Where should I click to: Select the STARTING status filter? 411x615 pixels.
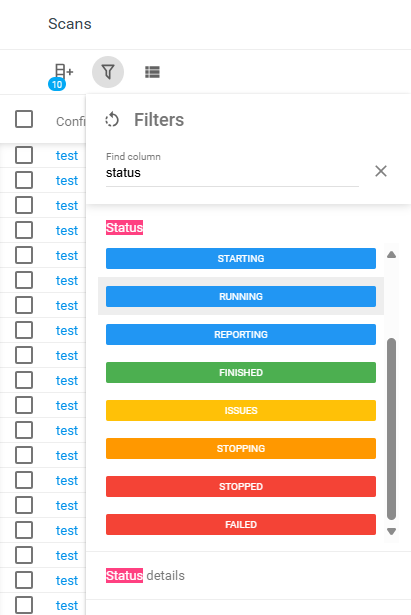[x=241, y=258]
